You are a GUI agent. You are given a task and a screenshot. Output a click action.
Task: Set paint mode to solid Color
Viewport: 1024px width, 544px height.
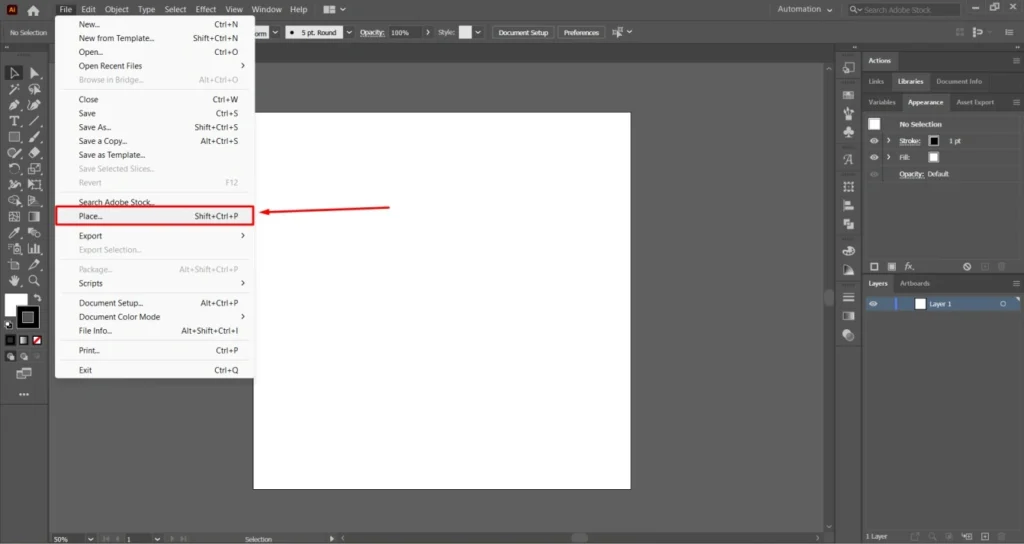click(x=10, y=340)
